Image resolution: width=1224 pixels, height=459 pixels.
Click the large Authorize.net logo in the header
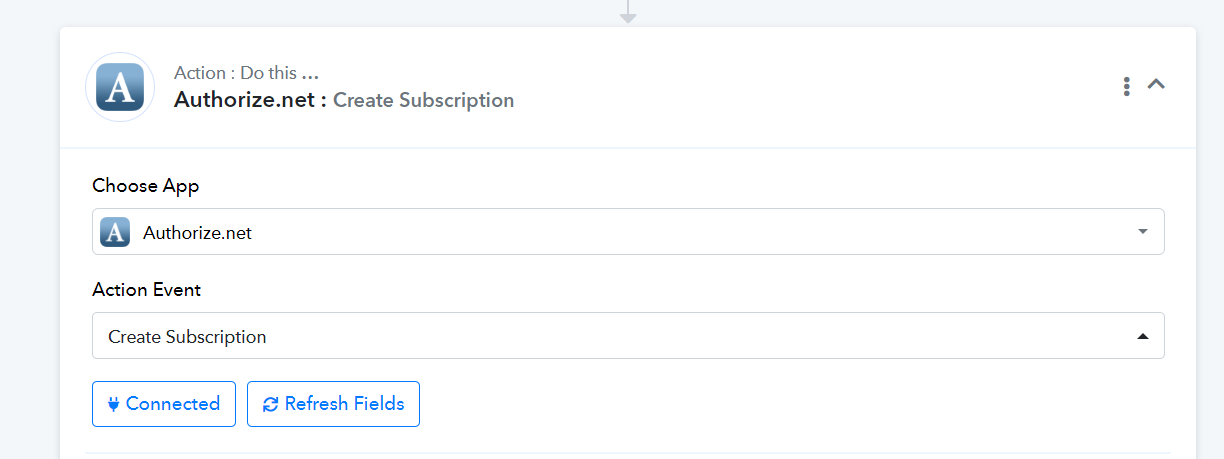(120, 87)
